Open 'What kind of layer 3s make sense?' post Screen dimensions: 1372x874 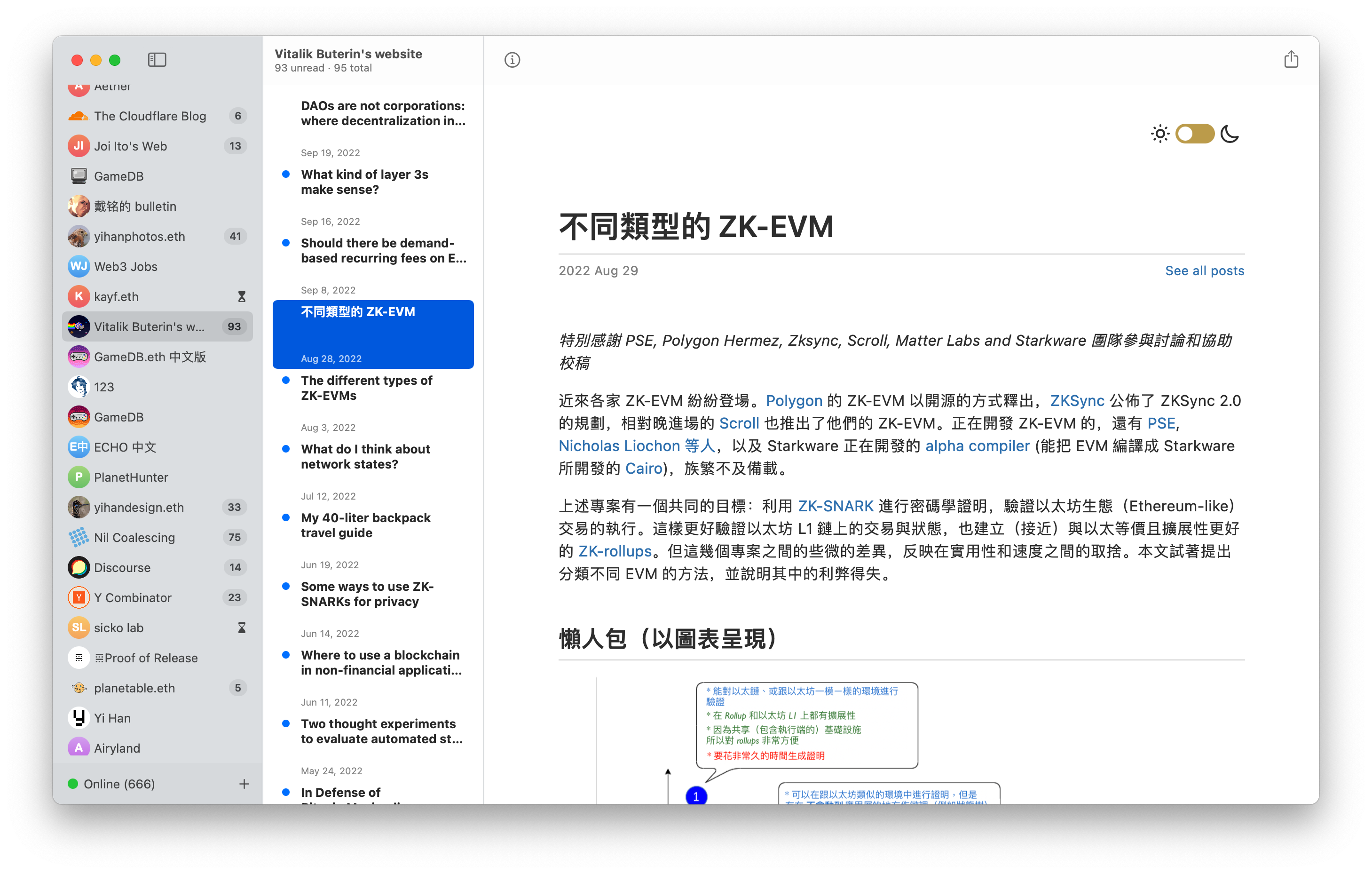(x=365, y=182)
